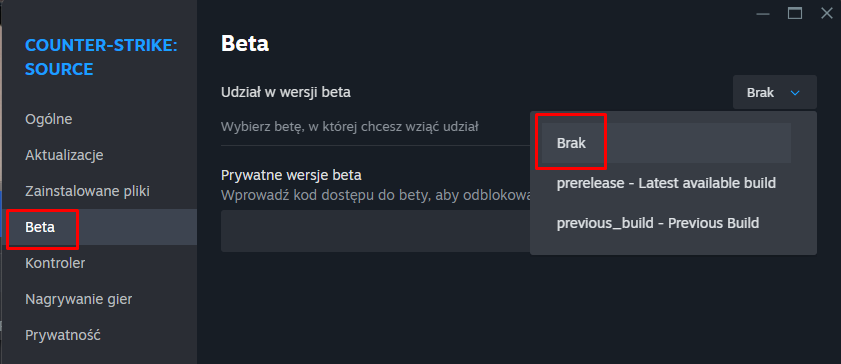Show the Prywatność settings
This screenshot has width=841, height=364.
tap(63, 335)
